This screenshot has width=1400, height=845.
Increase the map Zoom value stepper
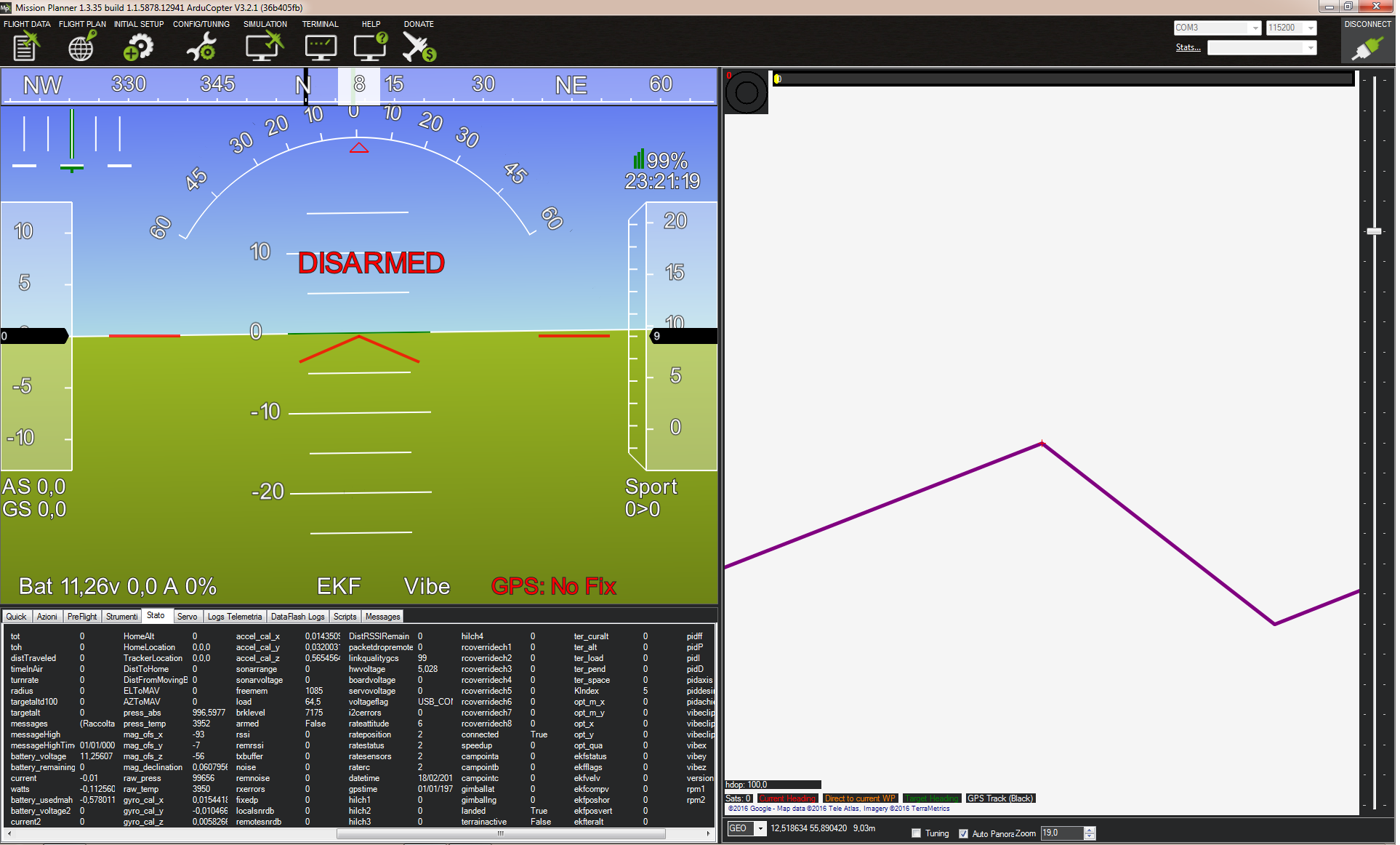pos(1089,830)
